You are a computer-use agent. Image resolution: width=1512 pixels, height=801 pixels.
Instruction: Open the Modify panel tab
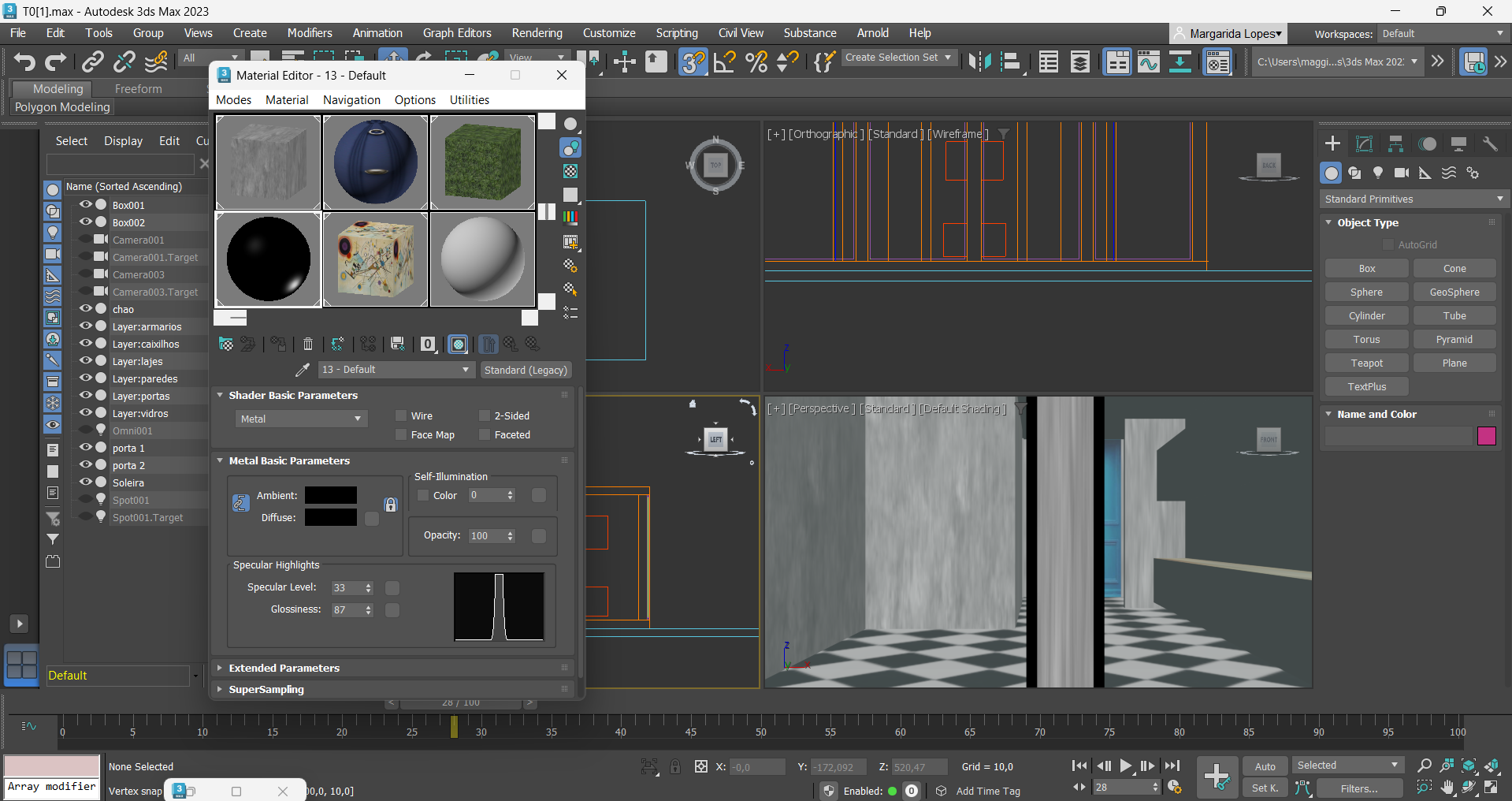(x=1364, y=143)
